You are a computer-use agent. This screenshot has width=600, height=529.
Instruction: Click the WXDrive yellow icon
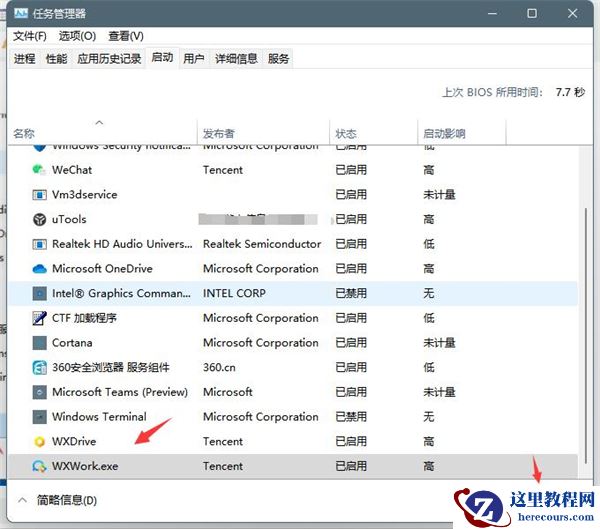(x=39, y=442)
